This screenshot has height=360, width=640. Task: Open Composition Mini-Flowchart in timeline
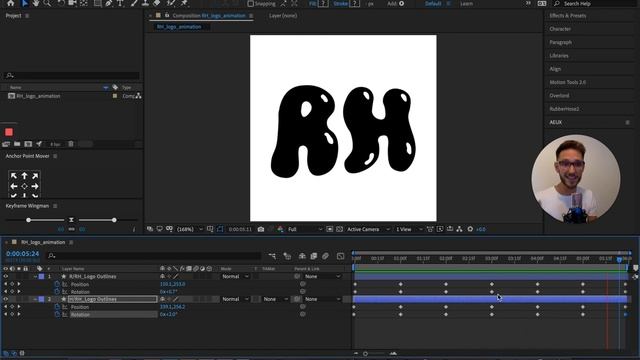tap(272, 256)
